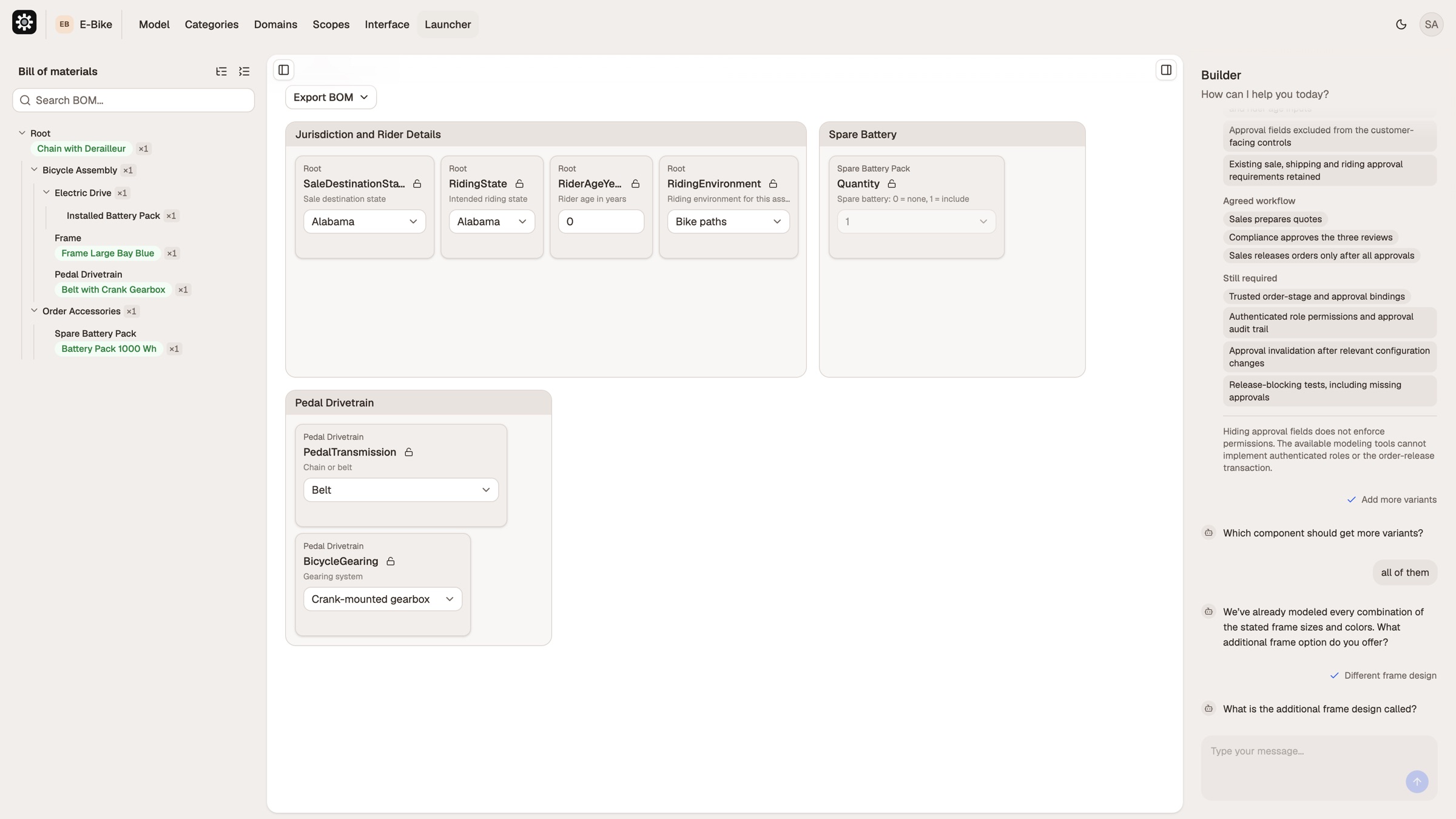Collapse the Electric Drive node

(x=46, y=192)
